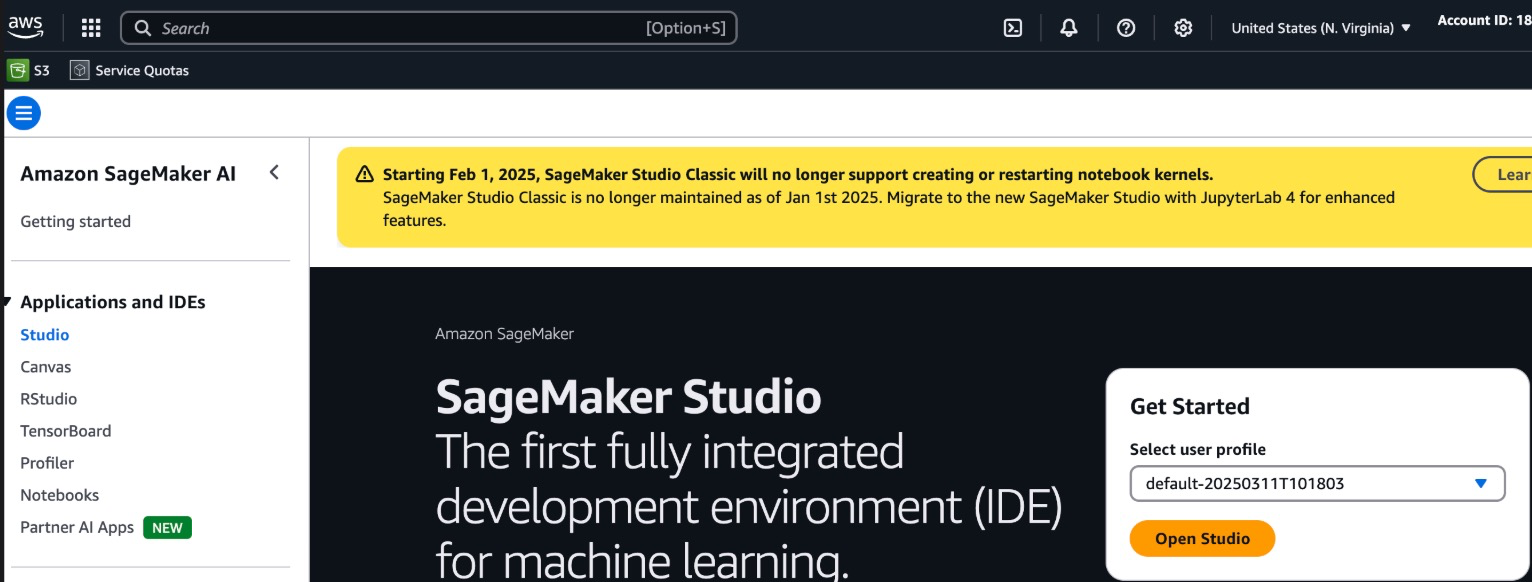Open the help question mark icon

pos(1126,28)
